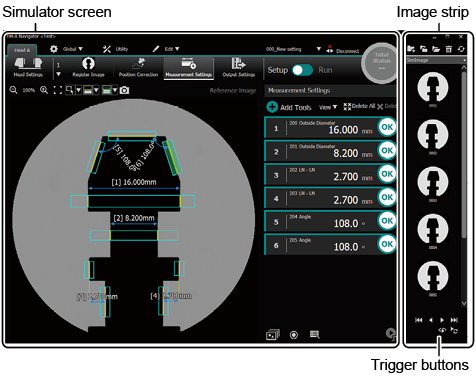Click the camera capture icon
This screenshot has height=377, width=476.
[x=124, y=90]
